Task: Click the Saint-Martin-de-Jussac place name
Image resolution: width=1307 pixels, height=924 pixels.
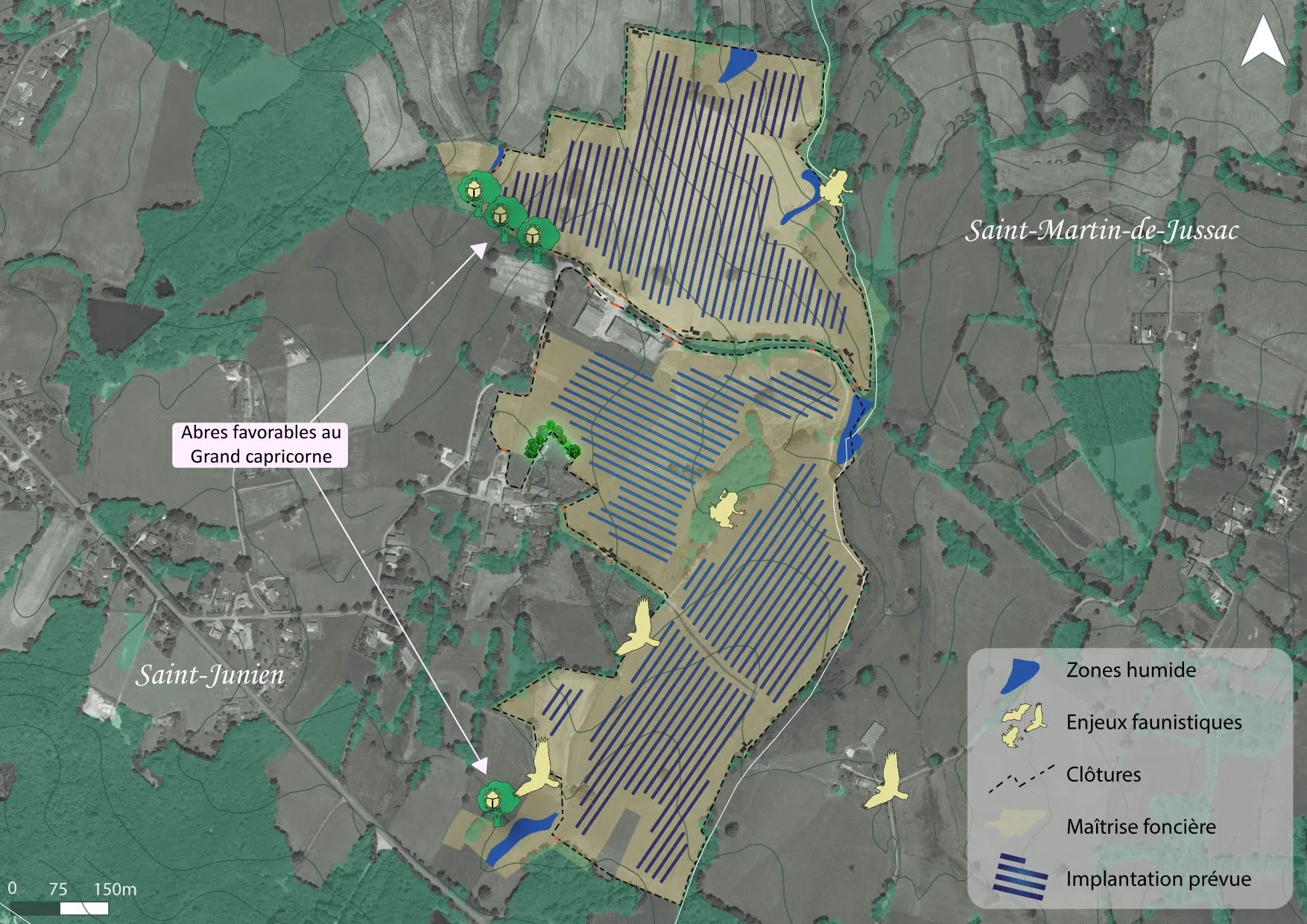Action: point(1101,231)
